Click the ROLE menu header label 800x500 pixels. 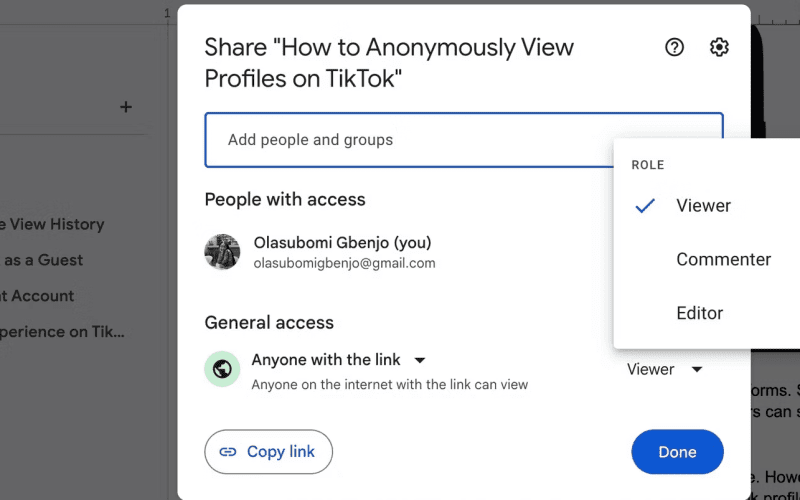point(648,165)
